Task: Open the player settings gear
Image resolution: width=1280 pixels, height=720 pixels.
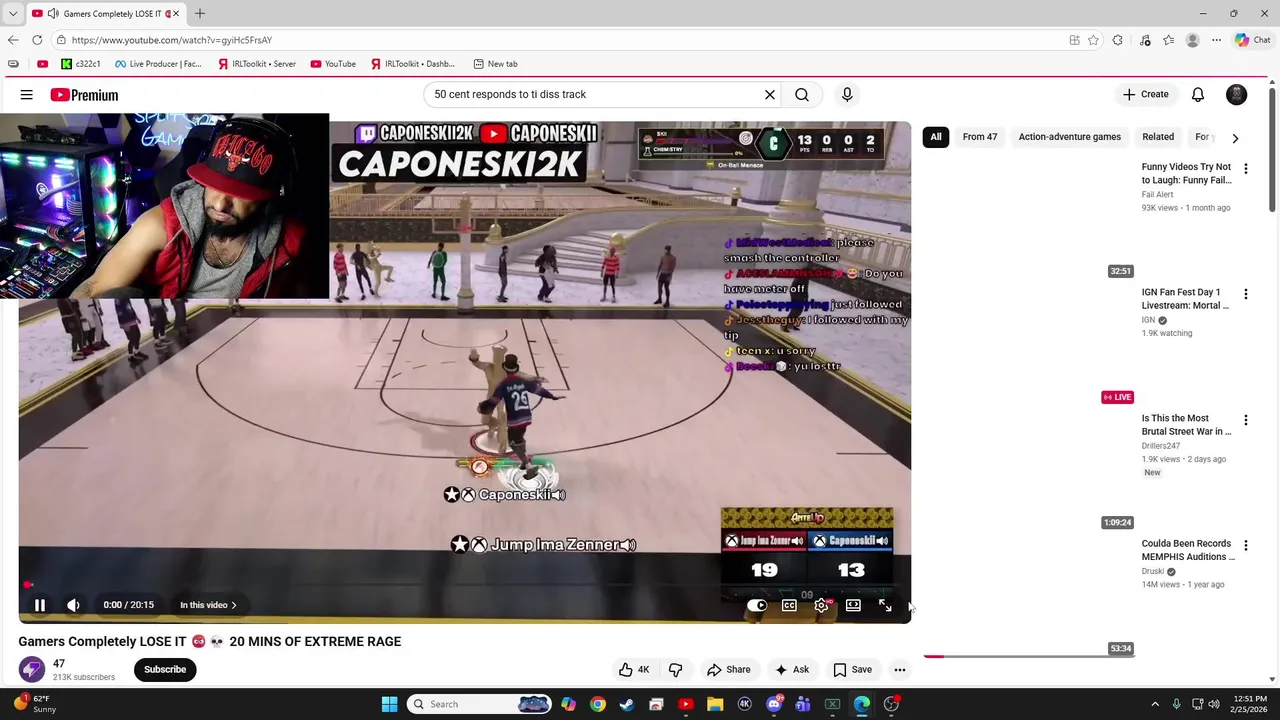Action: point(821,605)
